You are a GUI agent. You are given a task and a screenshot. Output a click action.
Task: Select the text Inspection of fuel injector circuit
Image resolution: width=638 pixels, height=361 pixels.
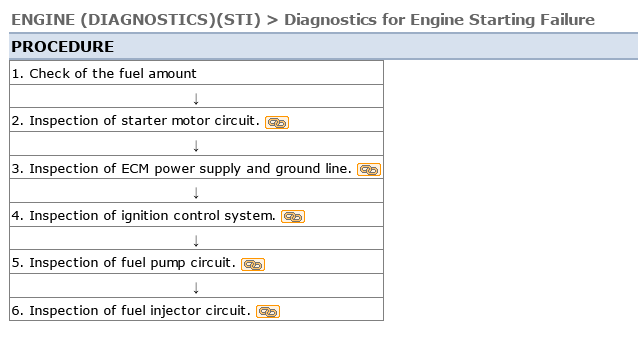[140, 311]
